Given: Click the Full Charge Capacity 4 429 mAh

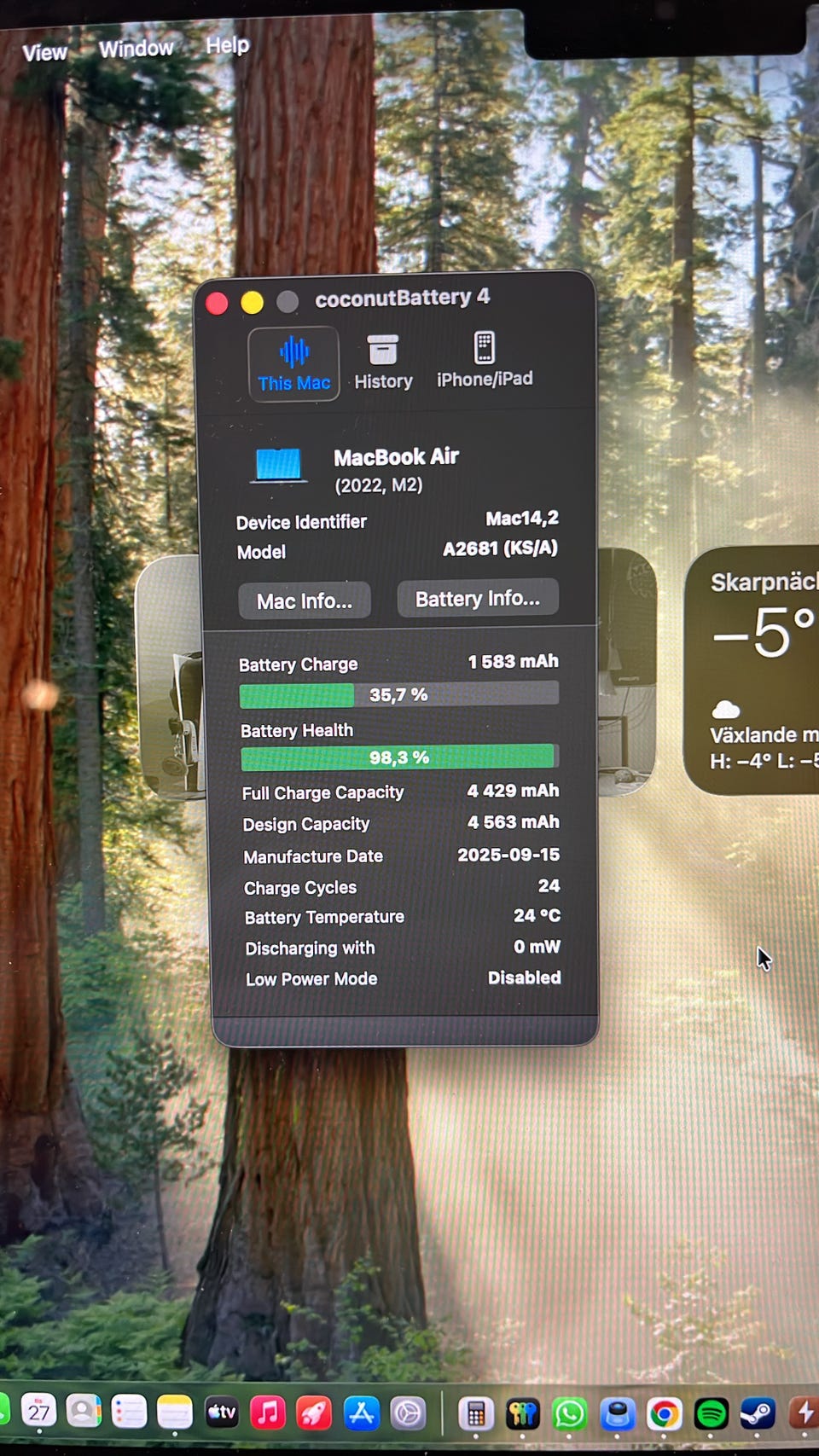Looking at the screenshot, I should coord(513,791).
